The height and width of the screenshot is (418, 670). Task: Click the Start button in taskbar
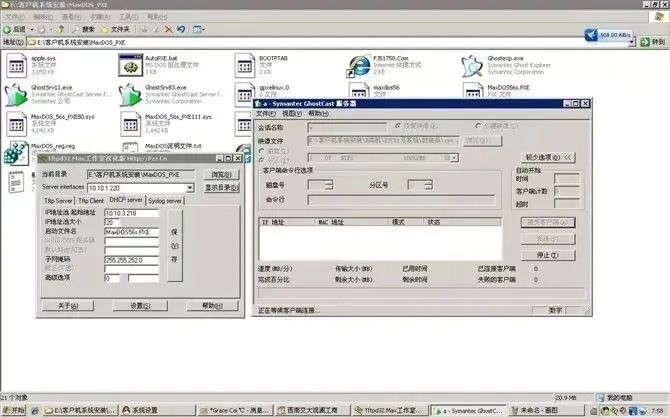[x=13, y=410]
